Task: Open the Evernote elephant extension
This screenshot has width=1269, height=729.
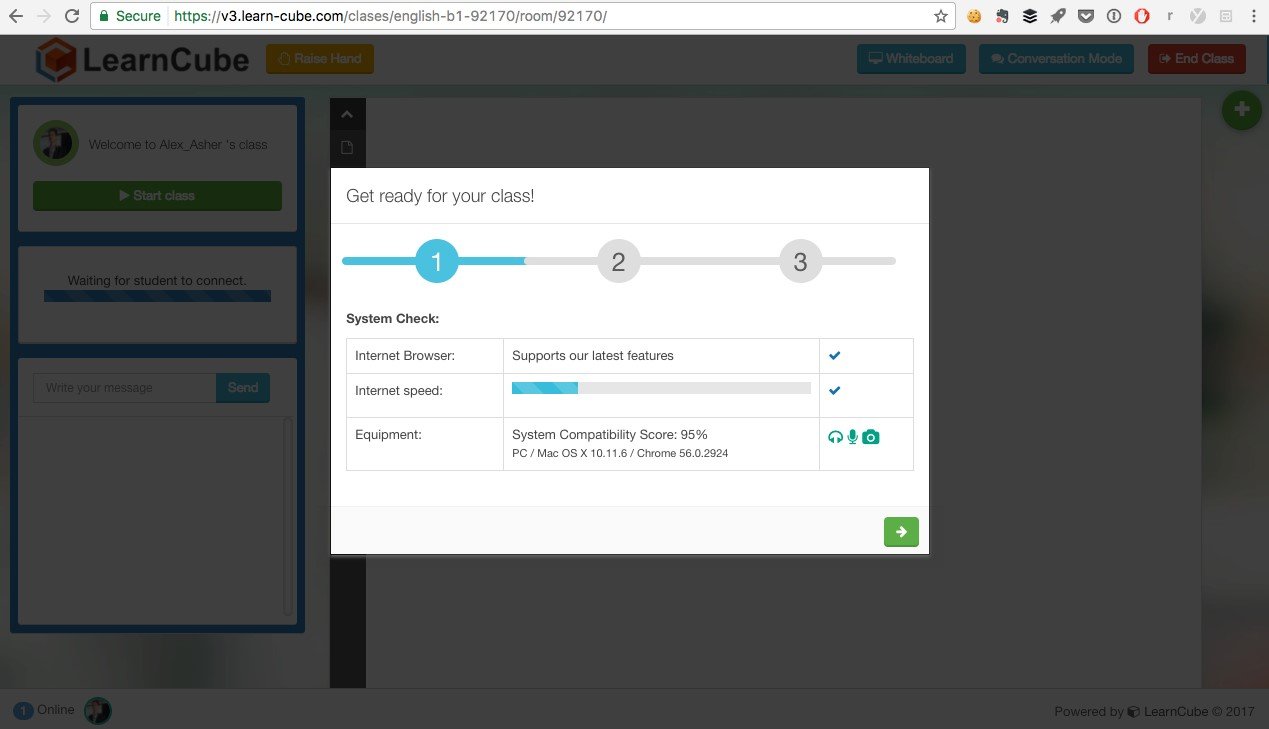Action: click(x=1002, y=16)
